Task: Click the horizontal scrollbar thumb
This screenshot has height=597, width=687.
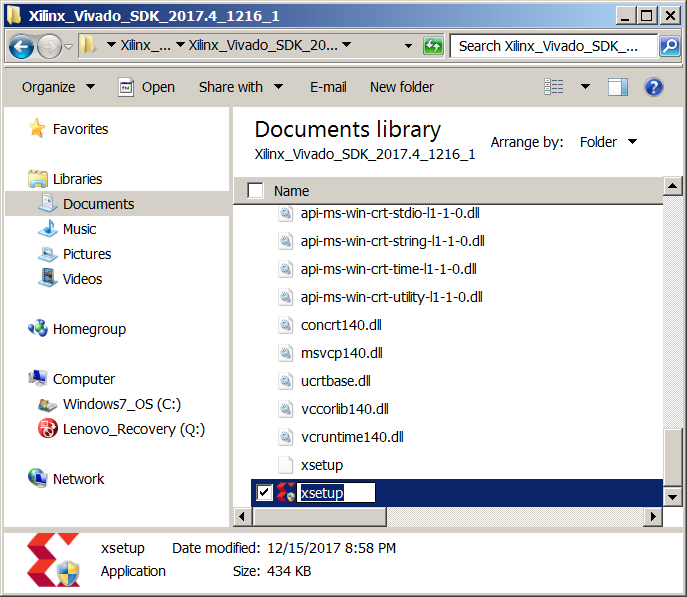Action: pyautogui.click(x=319, y=516)
